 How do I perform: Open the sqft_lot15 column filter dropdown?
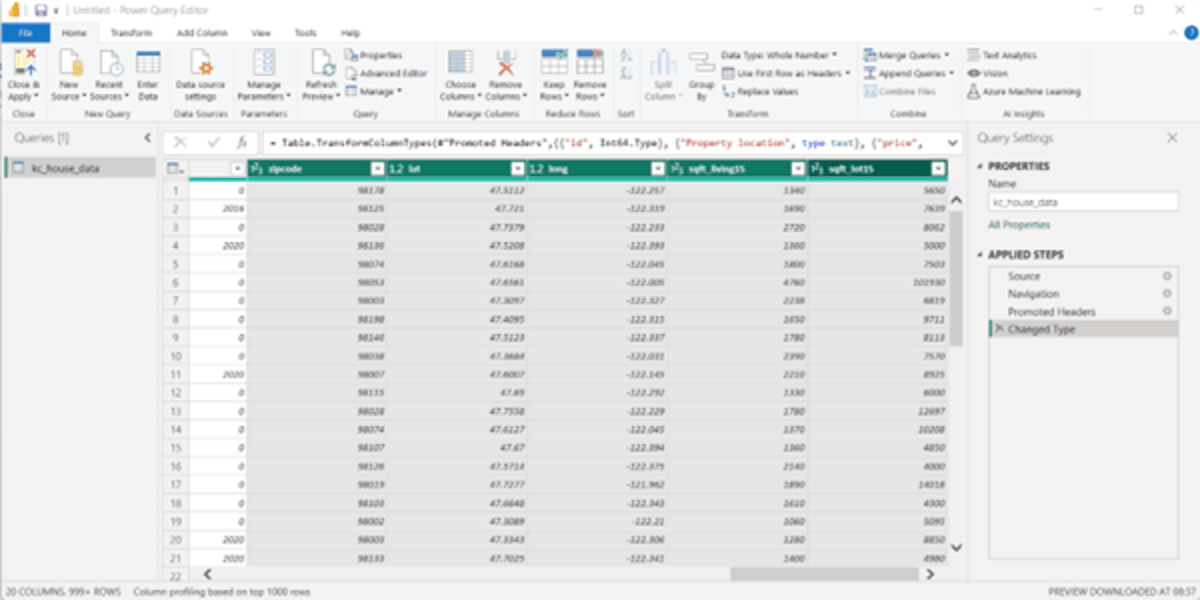click(x=937, y=169)
